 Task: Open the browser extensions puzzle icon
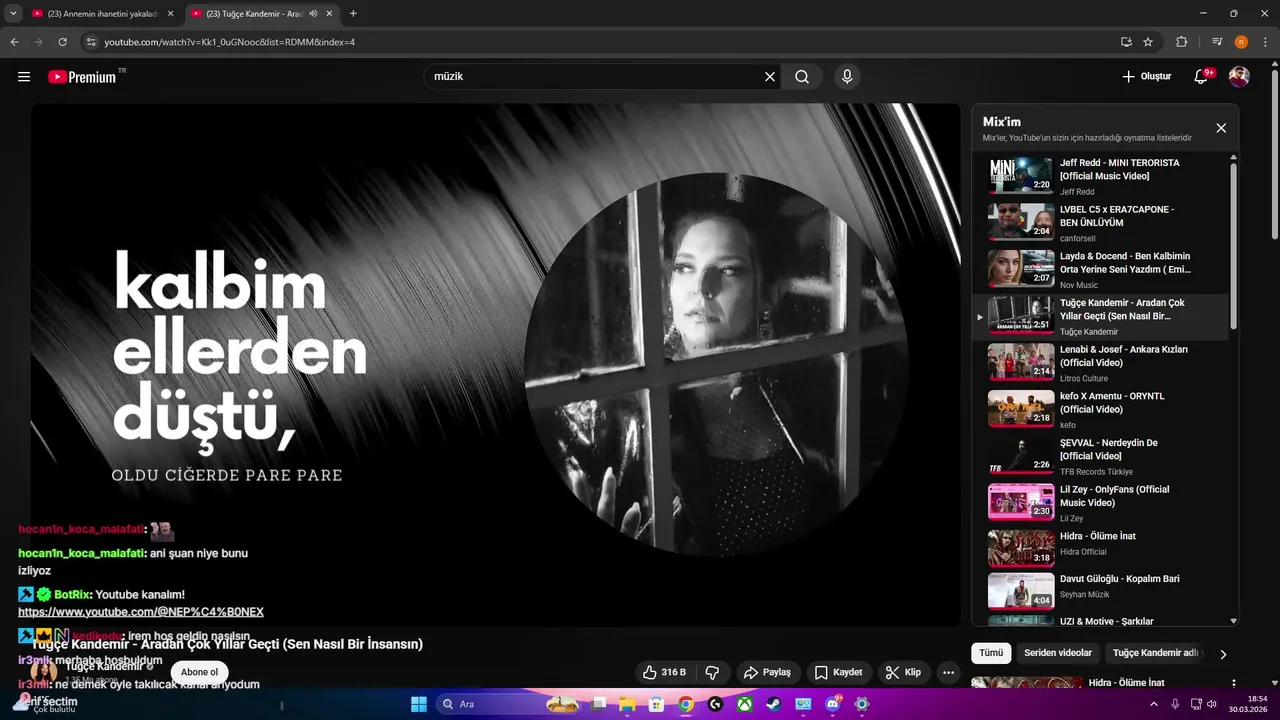[1182, 42]
